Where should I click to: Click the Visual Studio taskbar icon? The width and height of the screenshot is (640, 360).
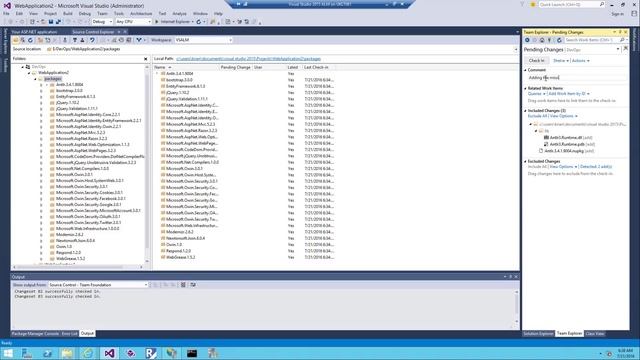(109, 353)
